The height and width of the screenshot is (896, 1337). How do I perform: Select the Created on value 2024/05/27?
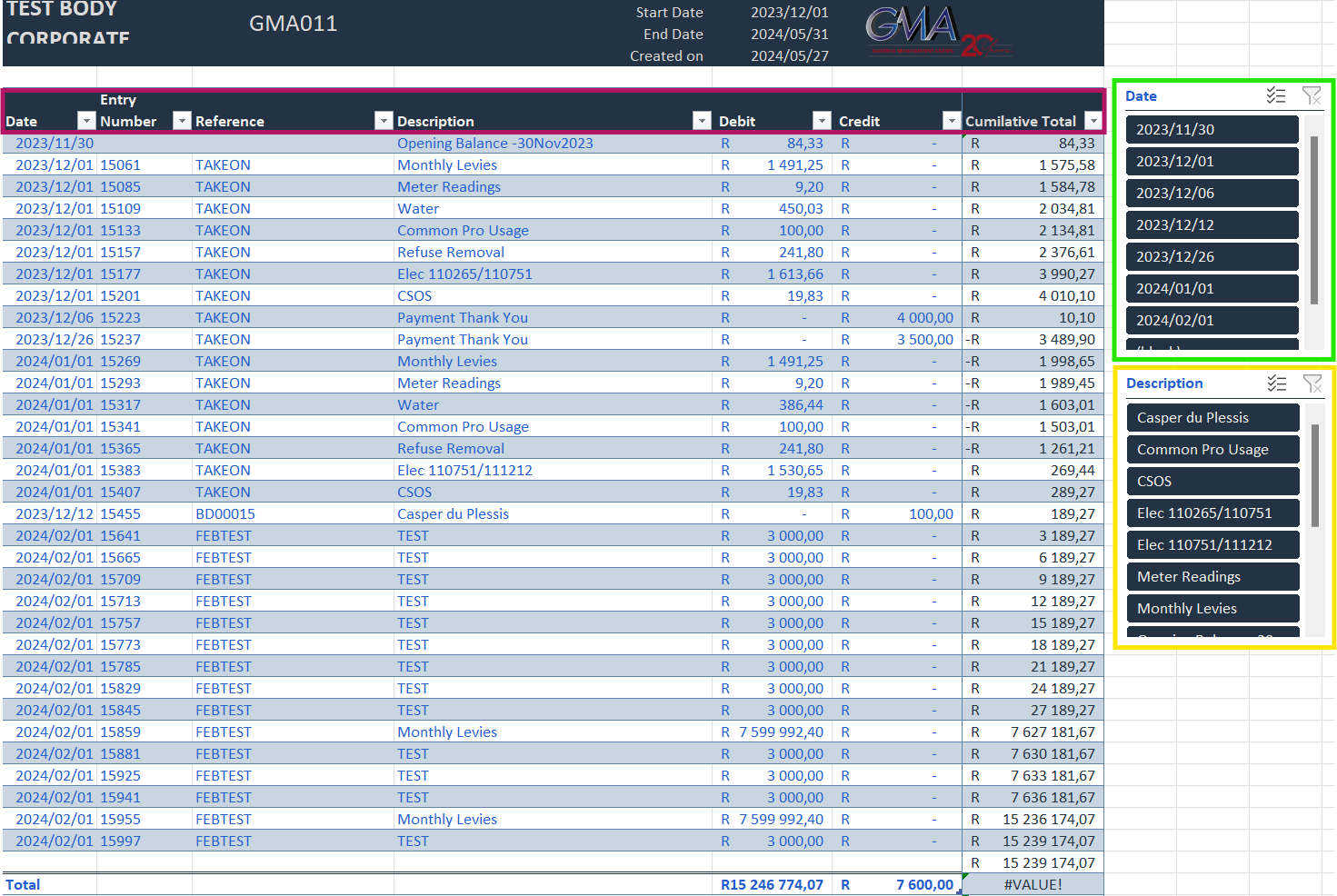click(x=789, y=56)
